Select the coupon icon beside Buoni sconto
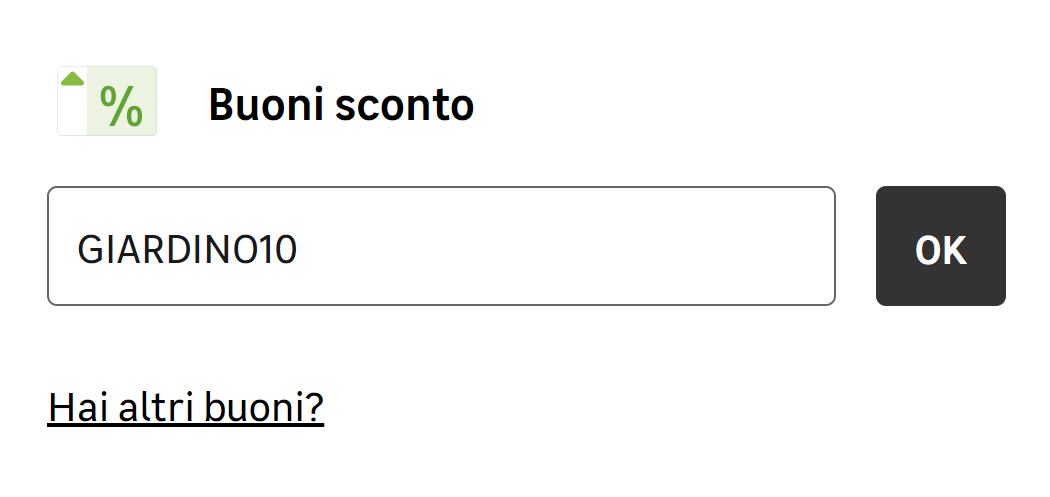The width and height of the screenshot is (1050, 497). point(107,101)
